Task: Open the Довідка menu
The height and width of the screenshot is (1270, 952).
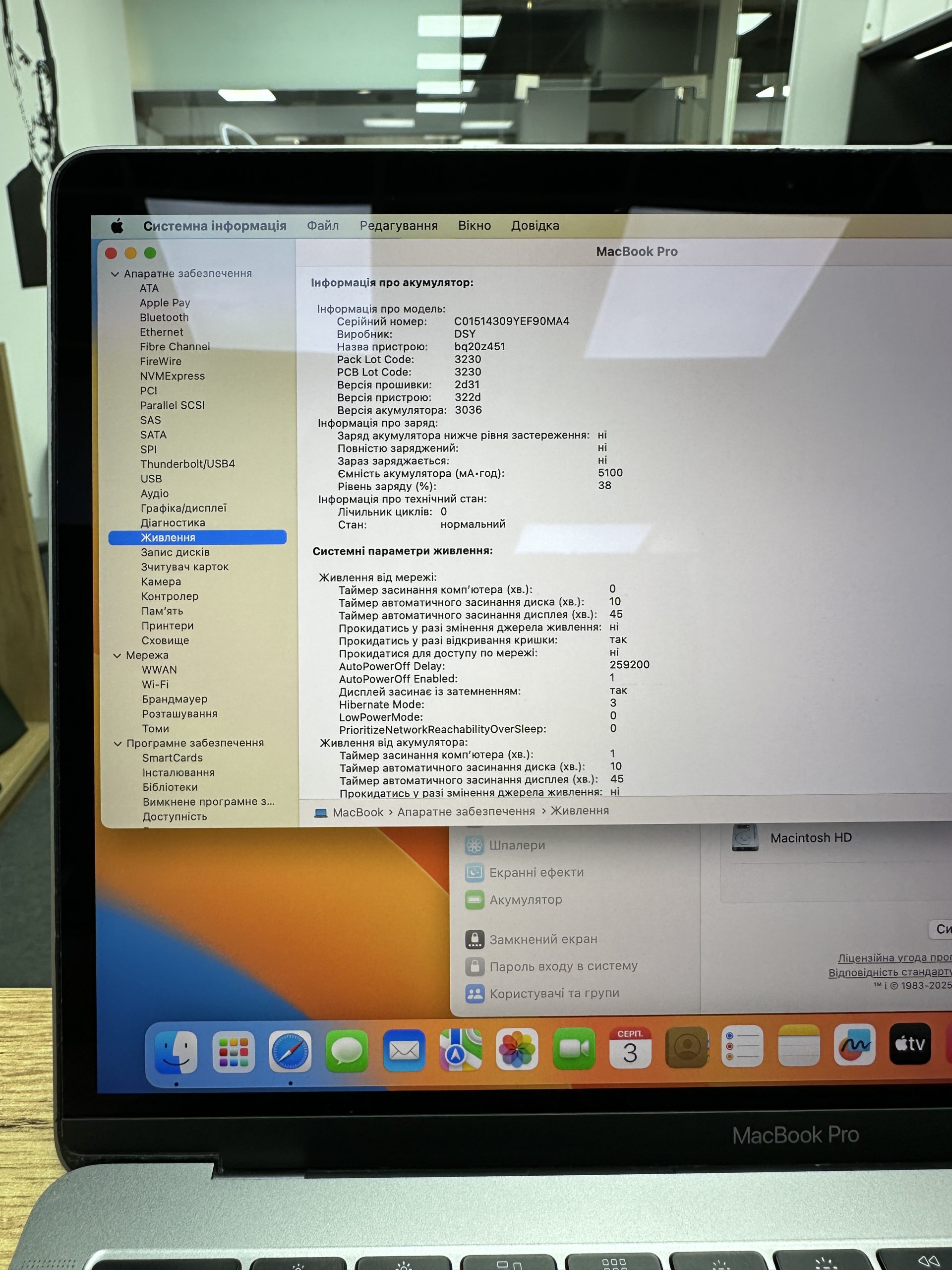Action: tap(535, 226)
